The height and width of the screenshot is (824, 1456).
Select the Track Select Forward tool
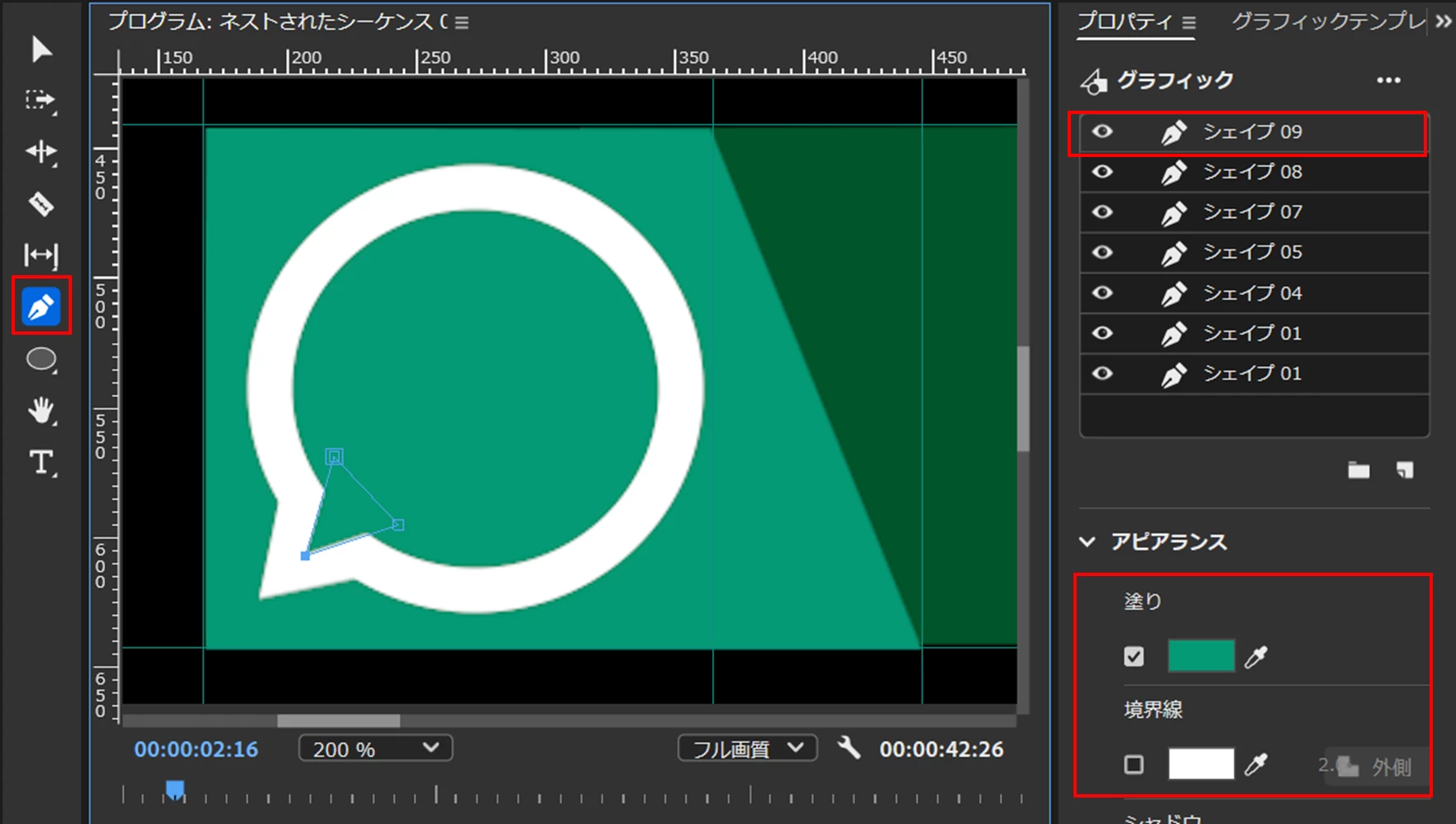tap(40, 101)
